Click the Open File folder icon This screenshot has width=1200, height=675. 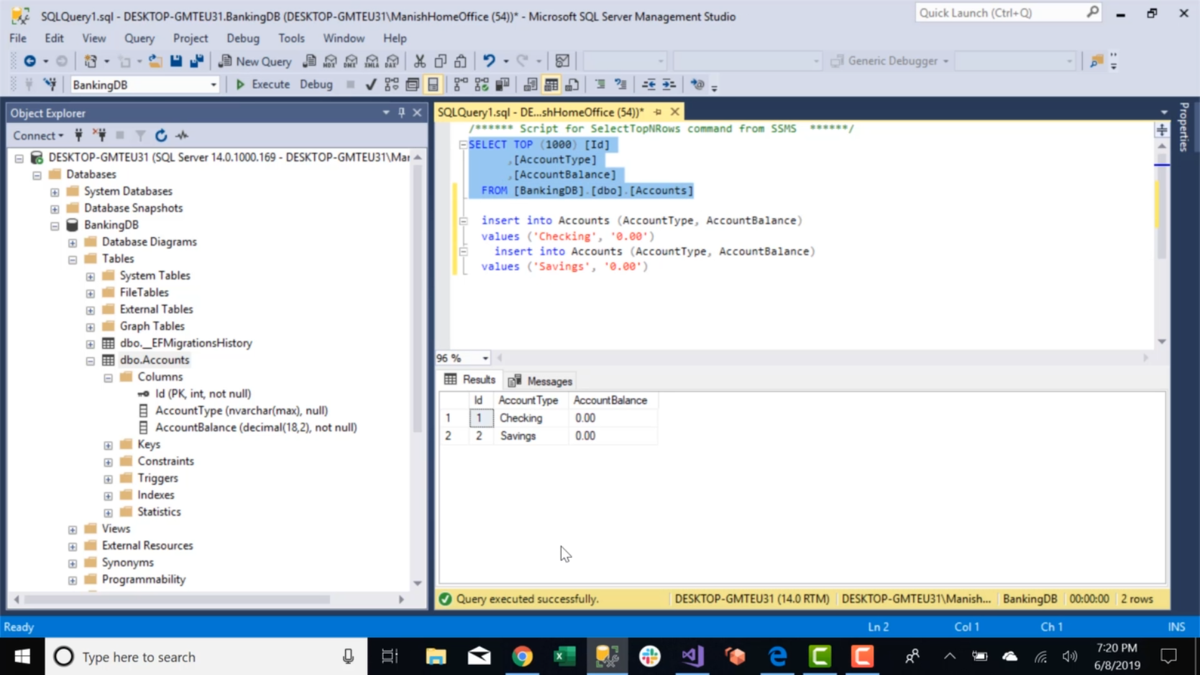click(x=155, y=61)
